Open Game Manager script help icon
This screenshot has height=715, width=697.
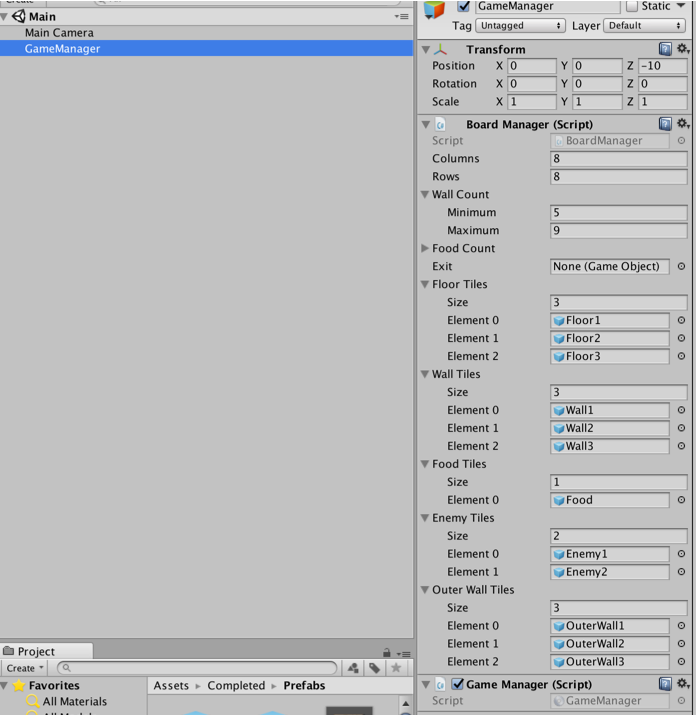click(x=665, y=684)
